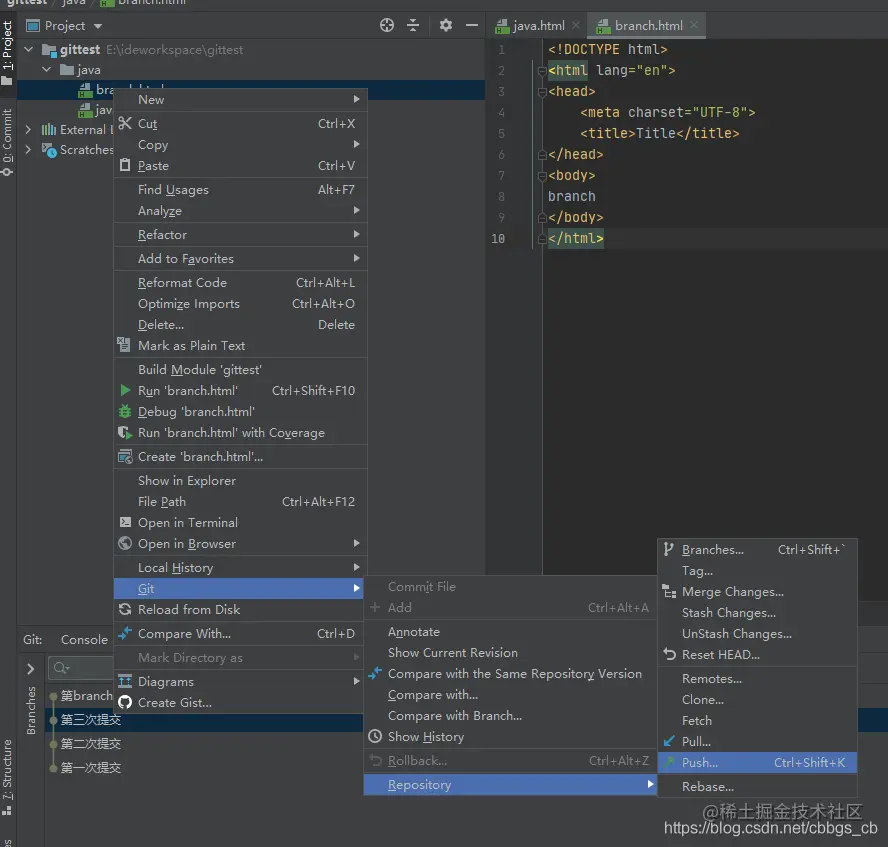888x847 pixels.
Task: Select Compare with Branch...
Action: pos(510,716)
